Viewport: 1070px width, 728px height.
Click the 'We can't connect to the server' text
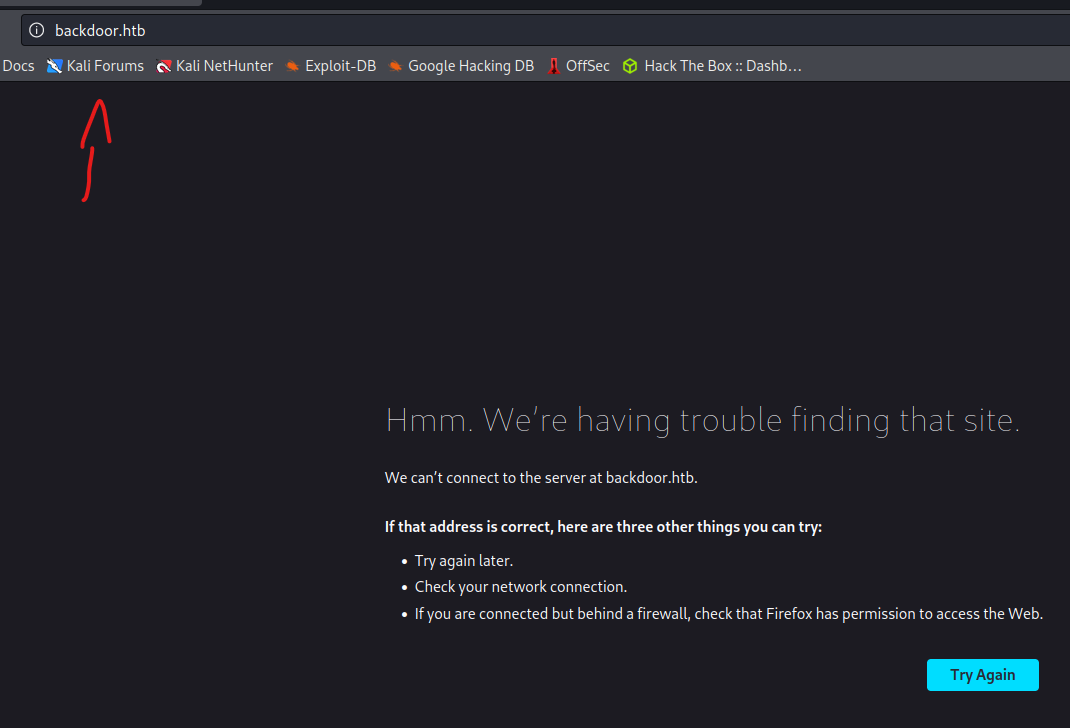tap(541, 478)
